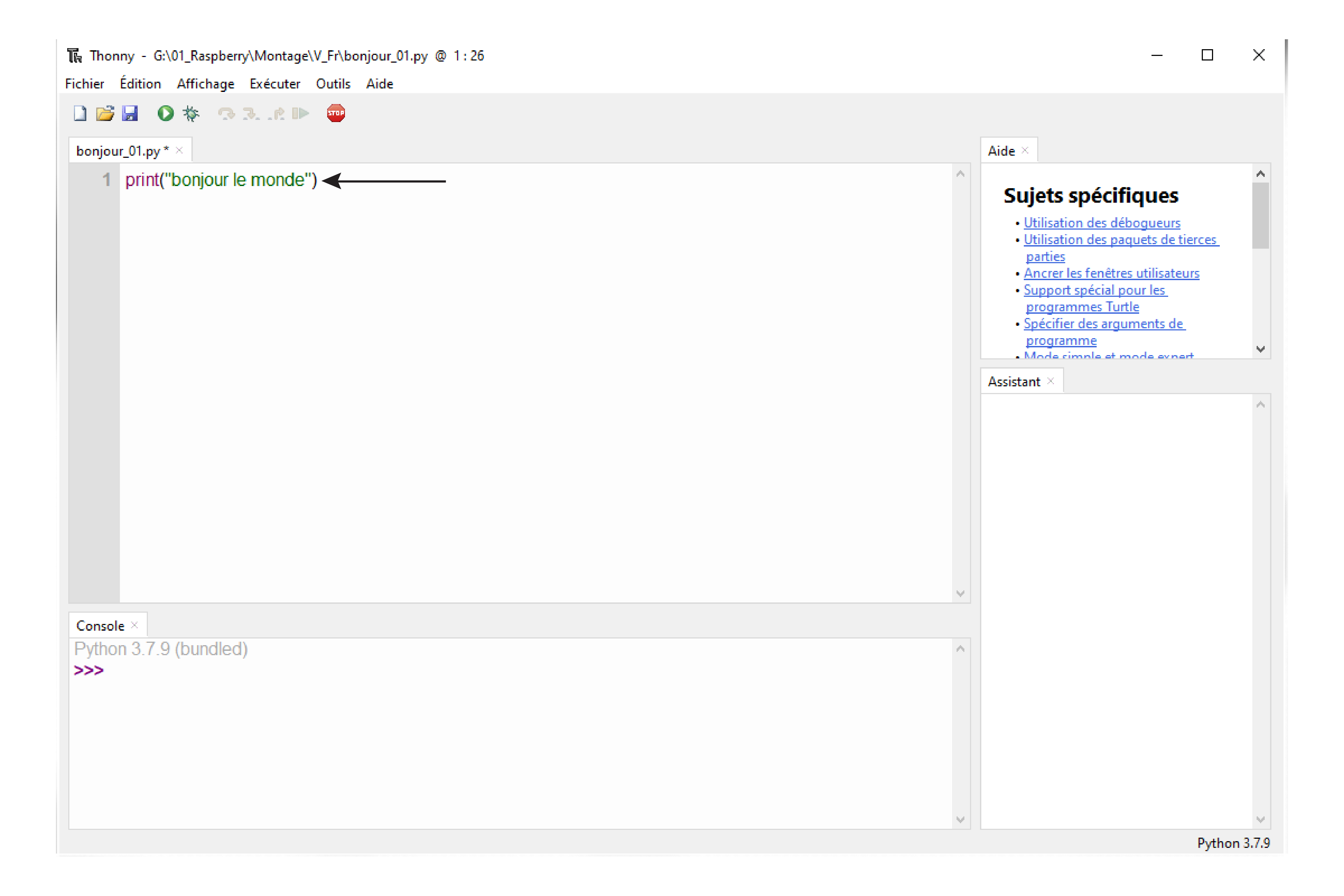The height and width of the screenshot is (896, 1344).
Task: Start debugging with the bug icon
Action: (191, 113)
